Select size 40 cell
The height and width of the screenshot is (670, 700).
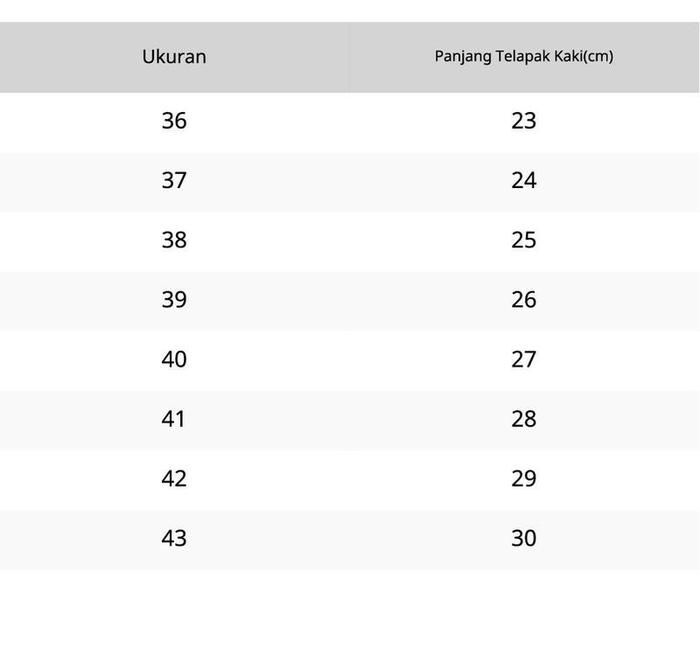point(174,359)
